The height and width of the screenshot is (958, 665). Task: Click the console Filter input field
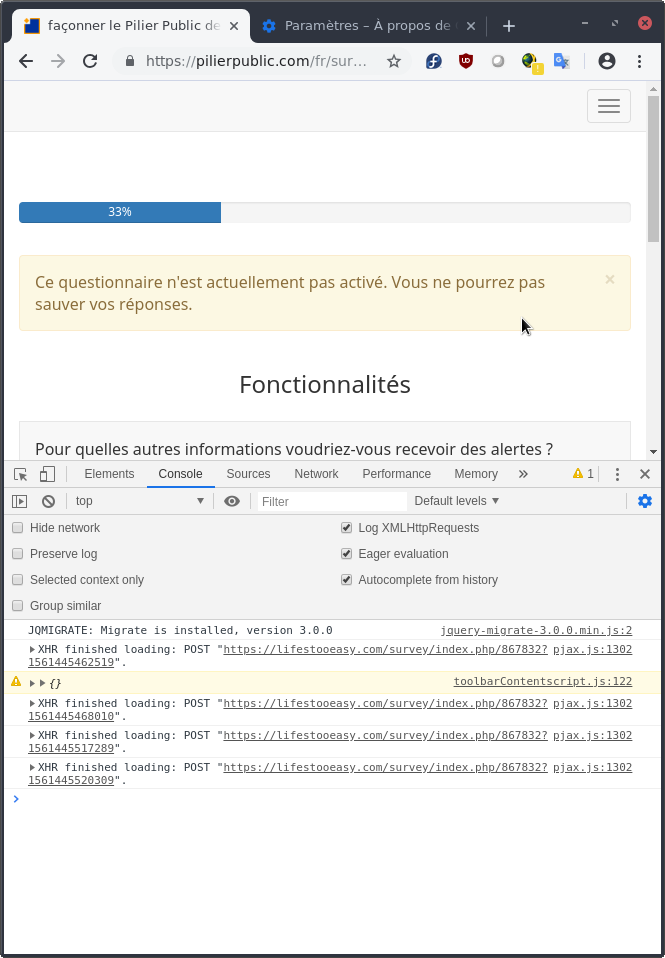point(332,501)
